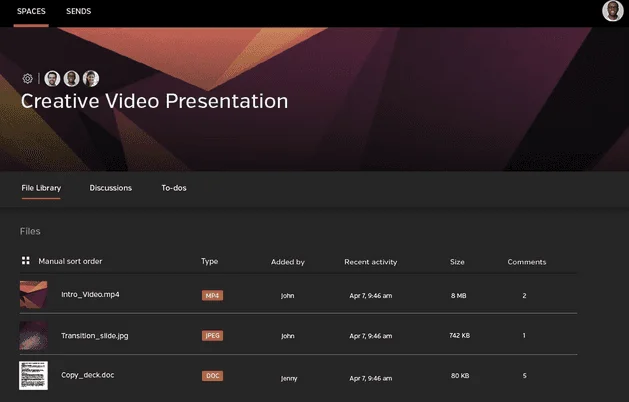This screenshot has width=629, height=402.
Task: Click the Intro_Video.mp4 file name
Action: [90, 294]
